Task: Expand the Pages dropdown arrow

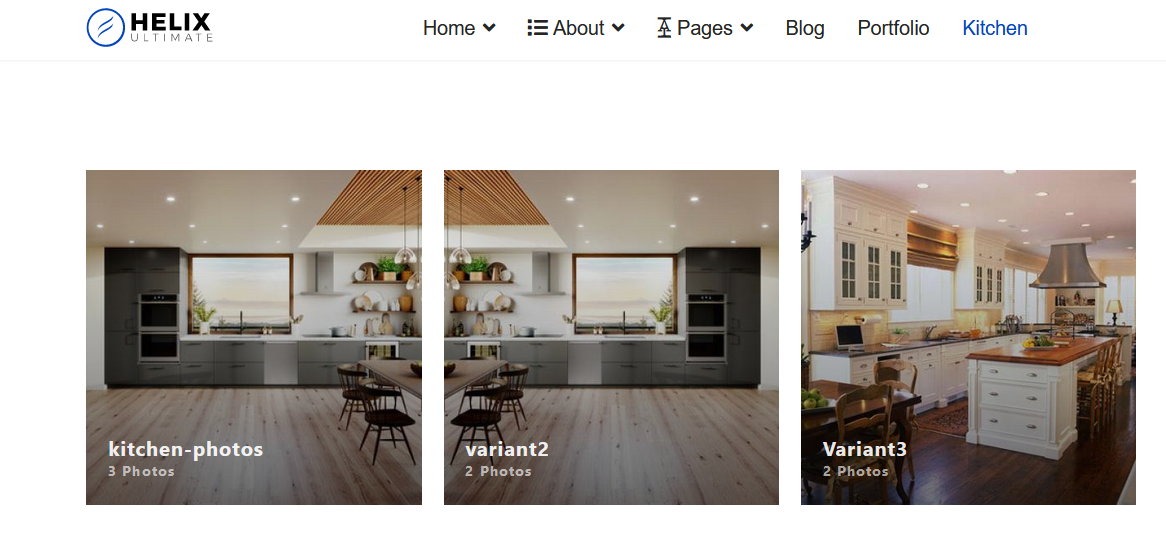Action: (747, 28)
